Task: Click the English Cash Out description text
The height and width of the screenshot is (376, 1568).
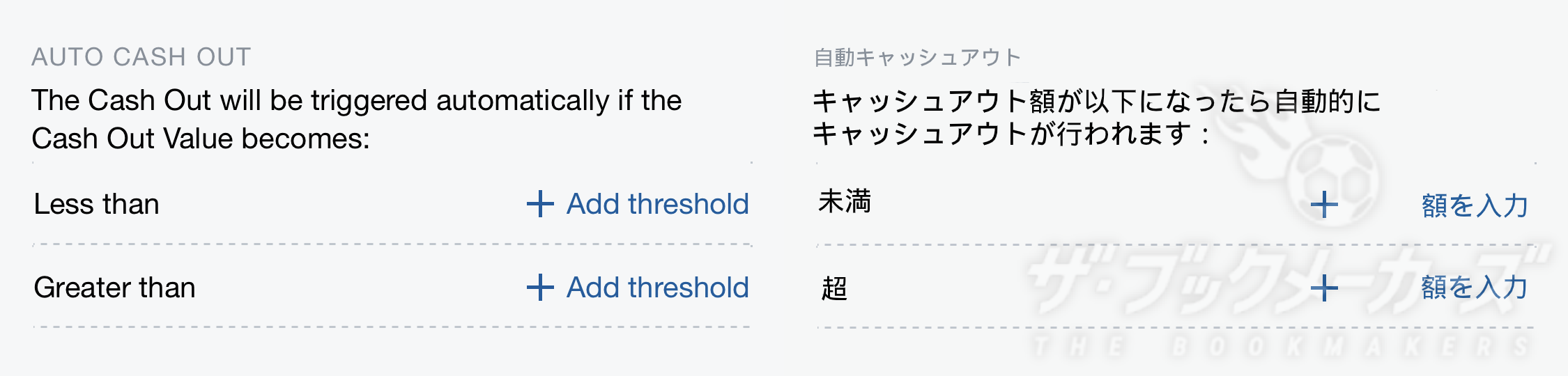Action: 357,119
